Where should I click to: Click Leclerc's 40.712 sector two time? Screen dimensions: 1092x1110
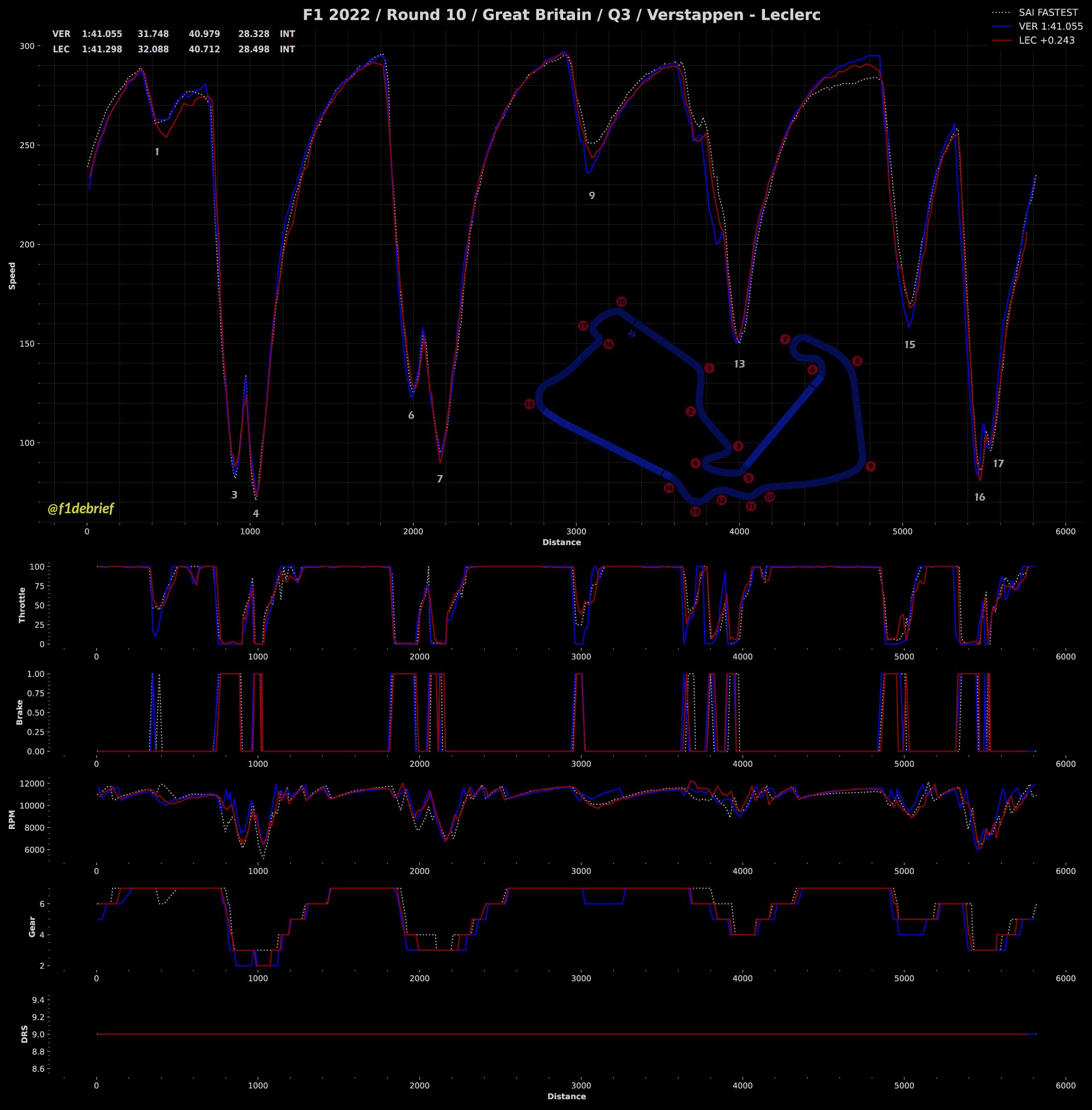click(204, 49)
